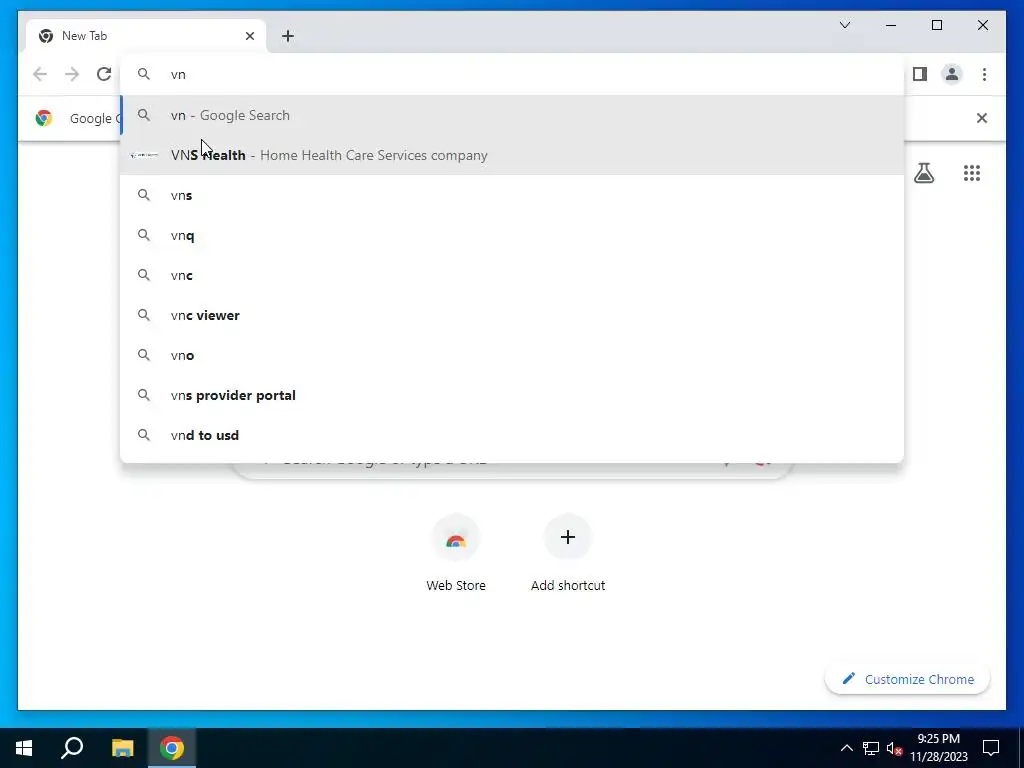1024x768 pixels.
Task: Pick the 'vns' search suggestion
Action: pyautogui.click(x=512, y=195)
